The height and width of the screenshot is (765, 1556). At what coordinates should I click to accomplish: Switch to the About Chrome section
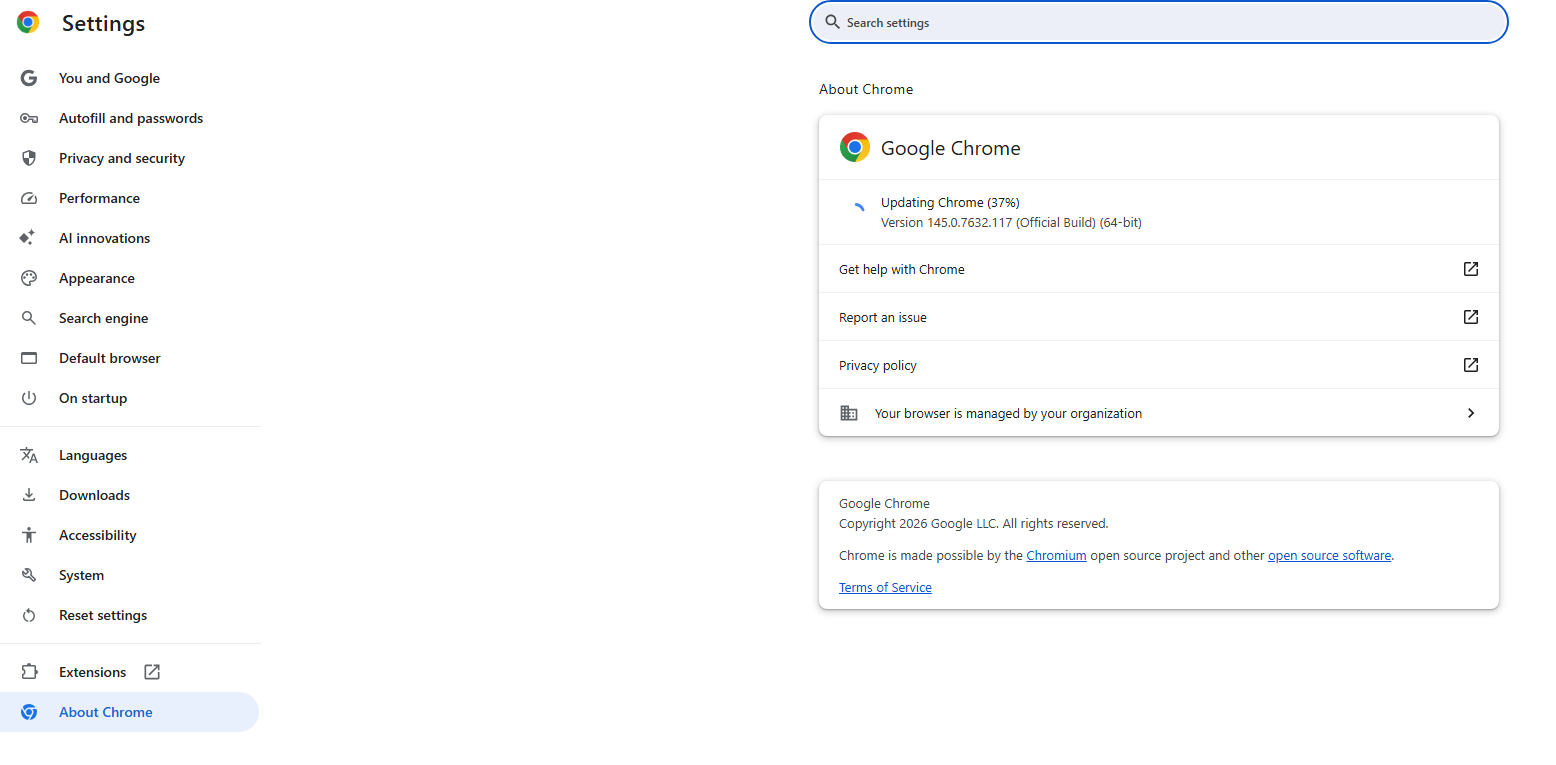pyautogui.click(x=106, y=711)
